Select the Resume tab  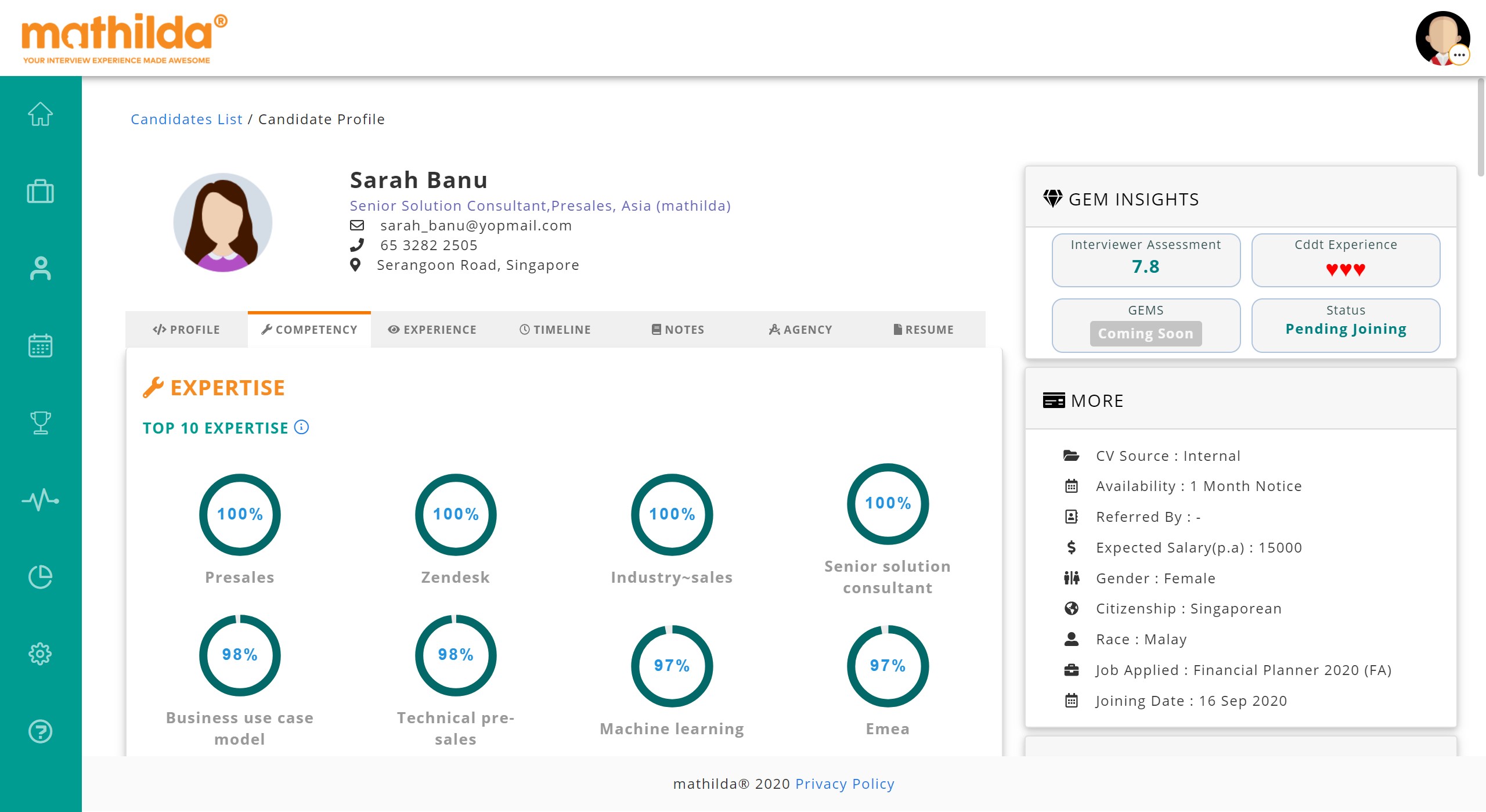(924, 330)
